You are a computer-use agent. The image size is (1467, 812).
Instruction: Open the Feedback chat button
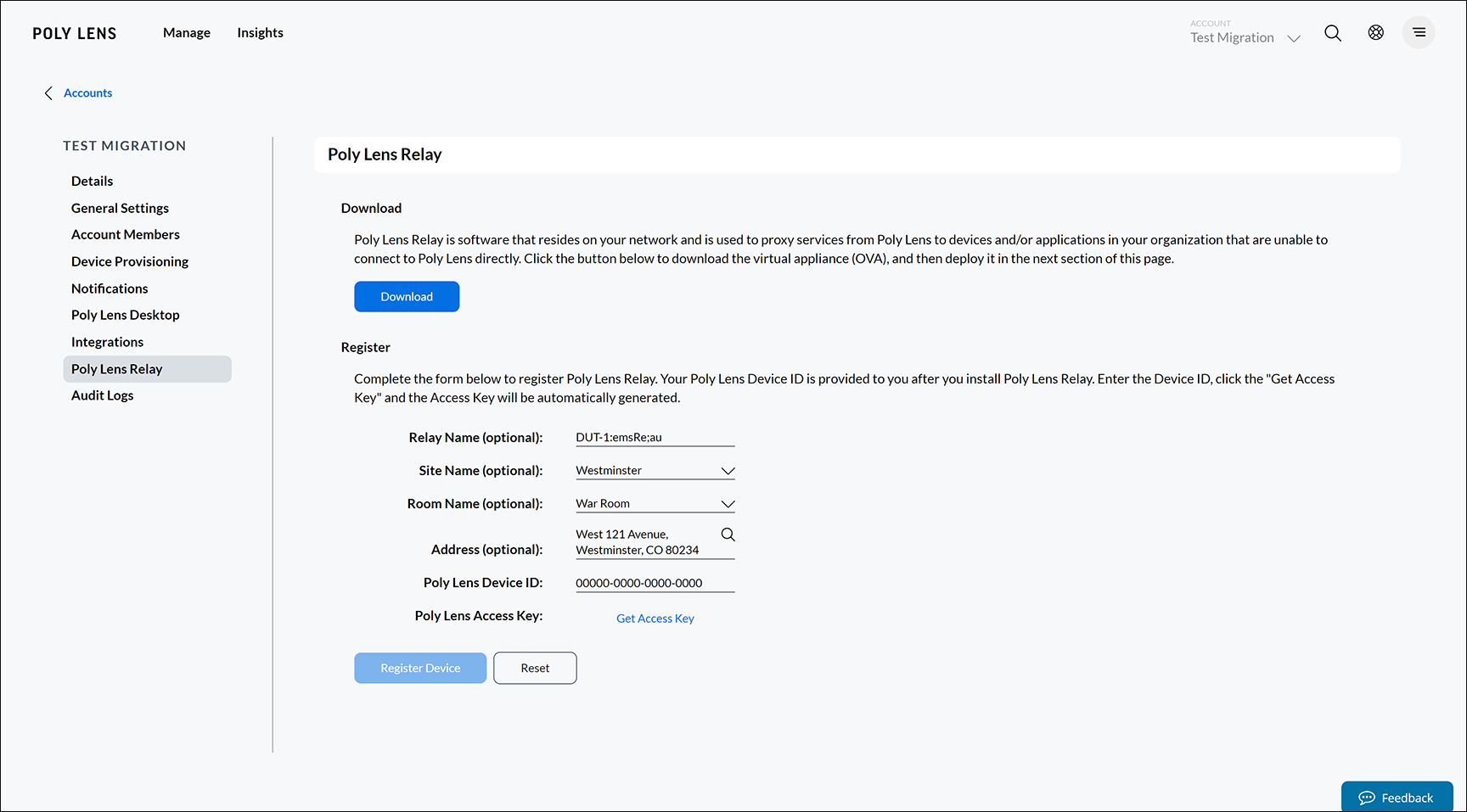point(1397,798)
